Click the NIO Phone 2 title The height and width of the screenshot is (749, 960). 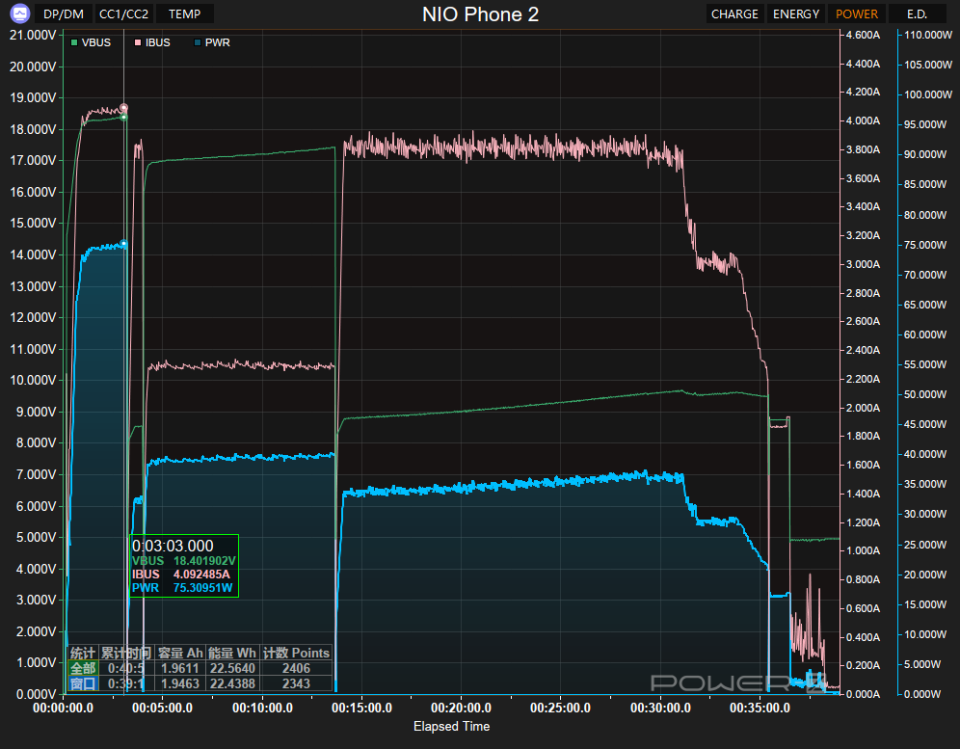pos(479,14)
